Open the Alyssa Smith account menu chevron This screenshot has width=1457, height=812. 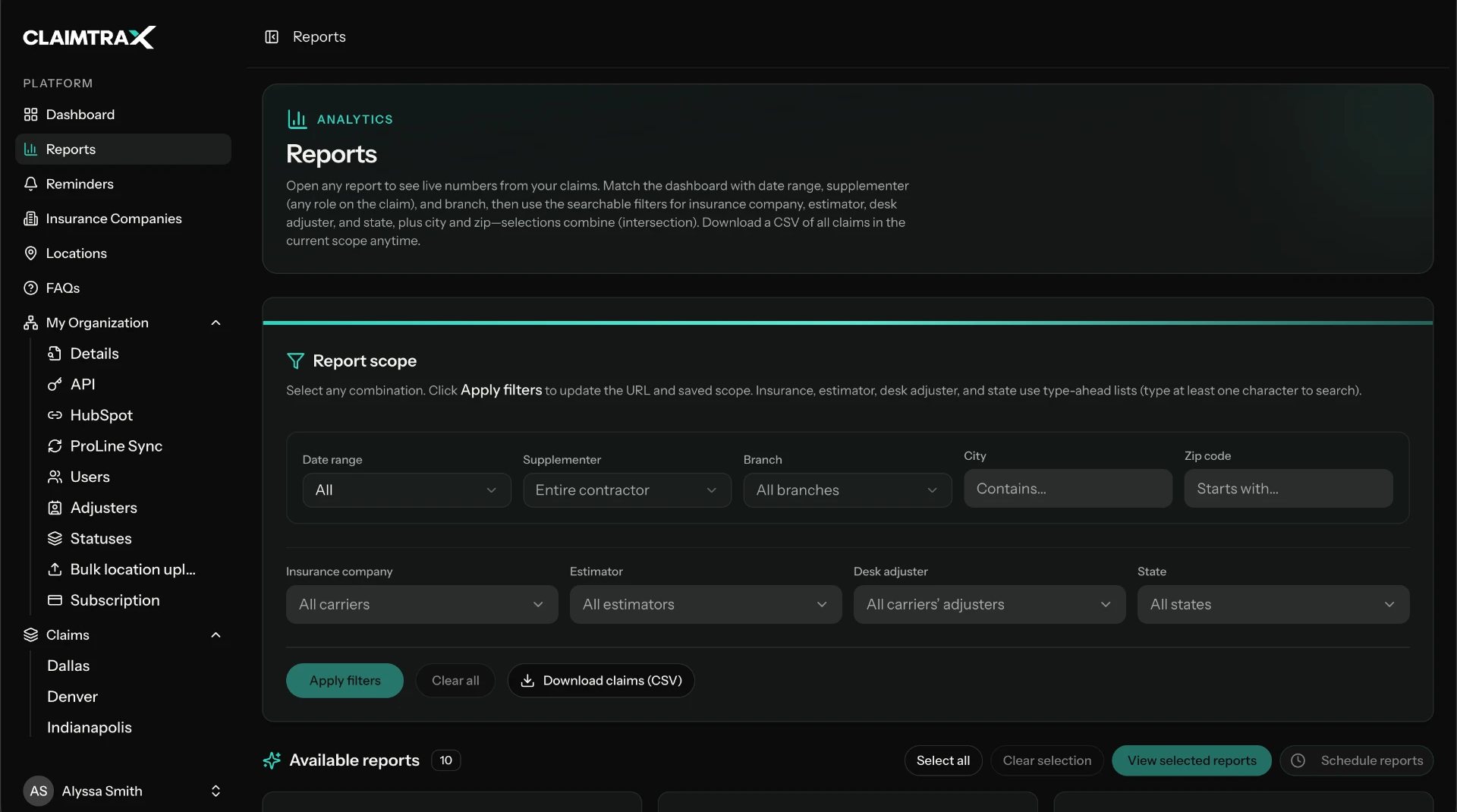click(x=216, y=791)
